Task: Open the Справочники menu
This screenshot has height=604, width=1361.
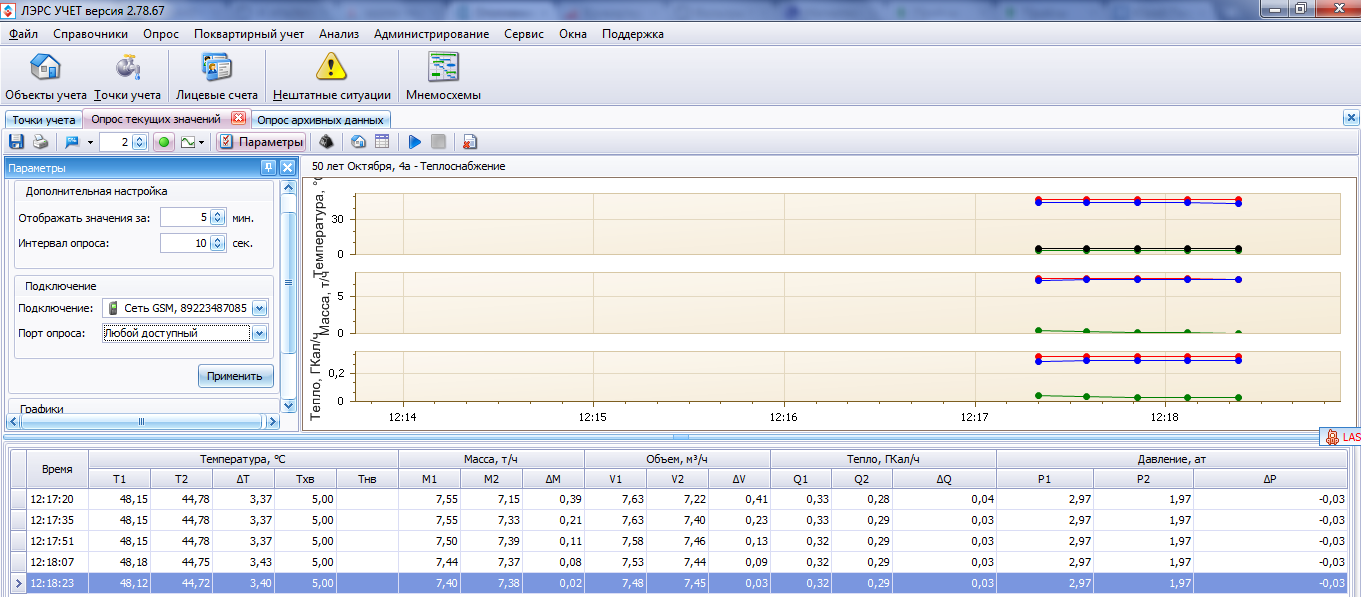Action: [91, 33]
